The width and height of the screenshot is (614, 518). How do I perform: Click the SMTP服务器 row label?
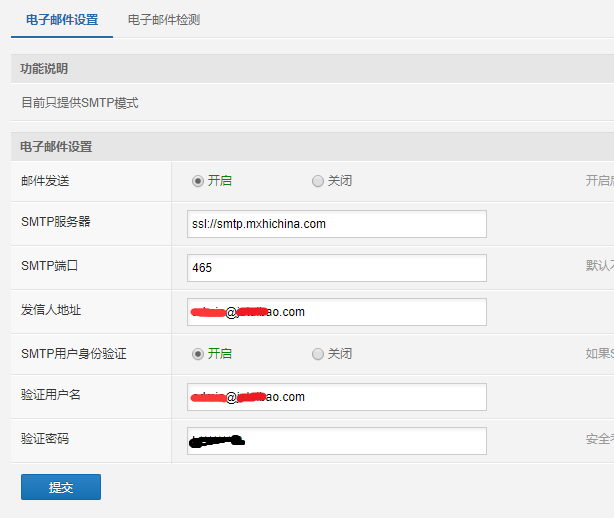tap(56, 221)
